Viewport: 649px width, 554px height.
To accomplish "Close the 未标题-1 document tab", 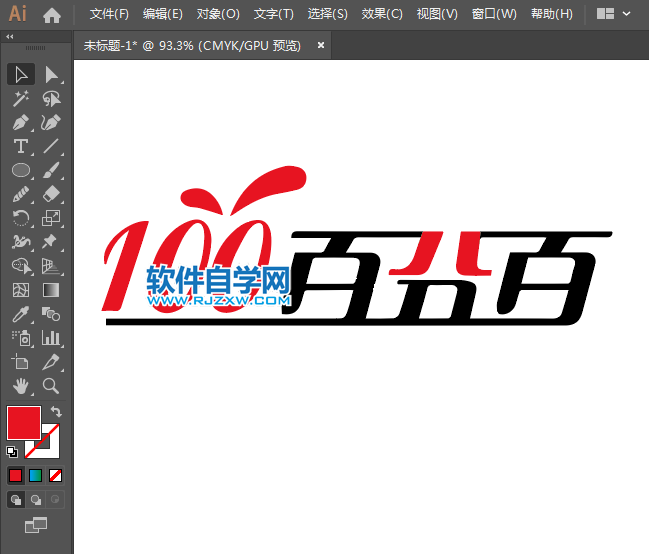I will tap(321, 45).
